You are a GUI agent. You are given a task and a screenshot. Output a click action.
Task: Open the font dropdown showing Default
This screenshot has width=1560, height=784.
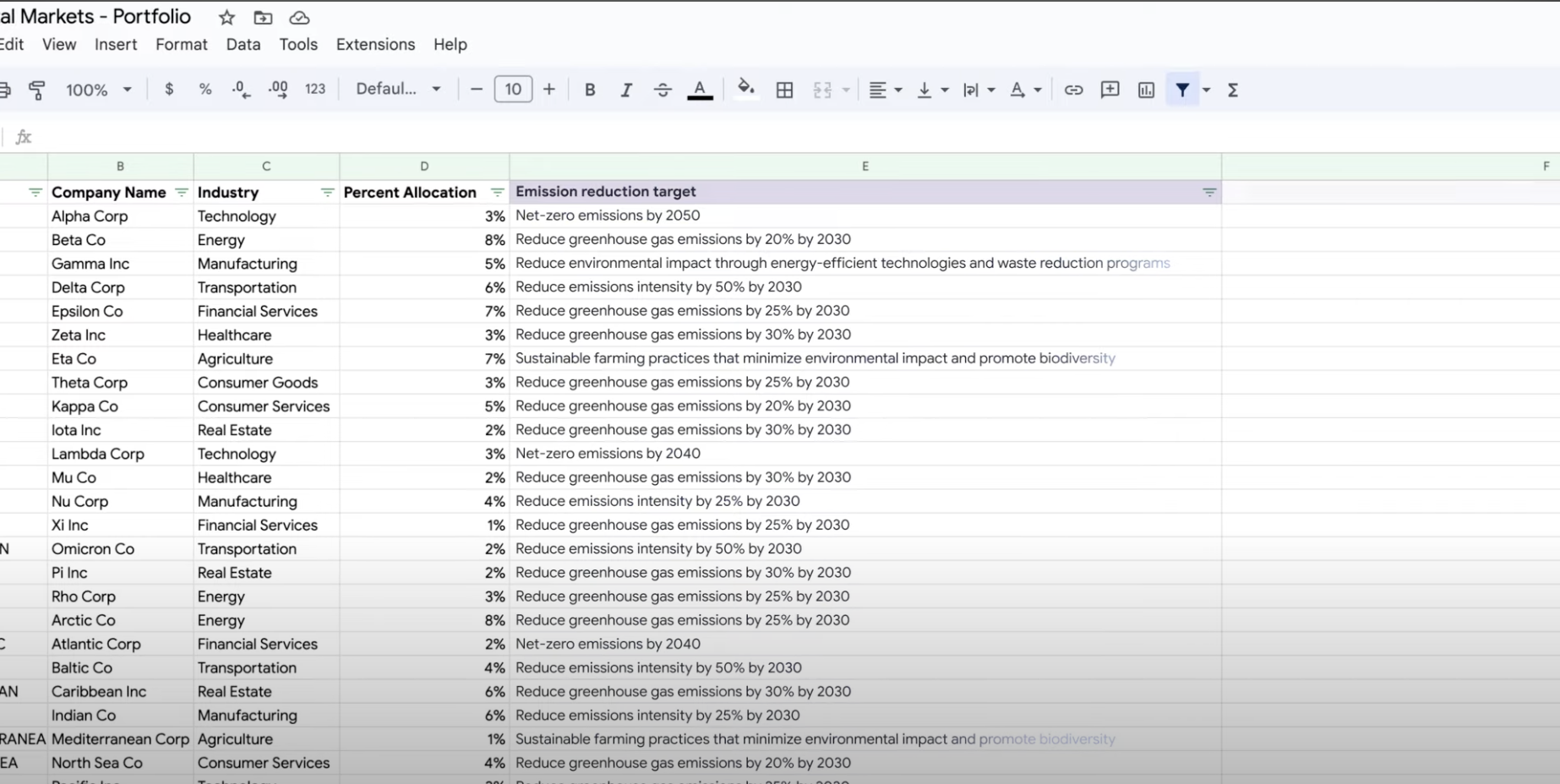coord(397,89)
